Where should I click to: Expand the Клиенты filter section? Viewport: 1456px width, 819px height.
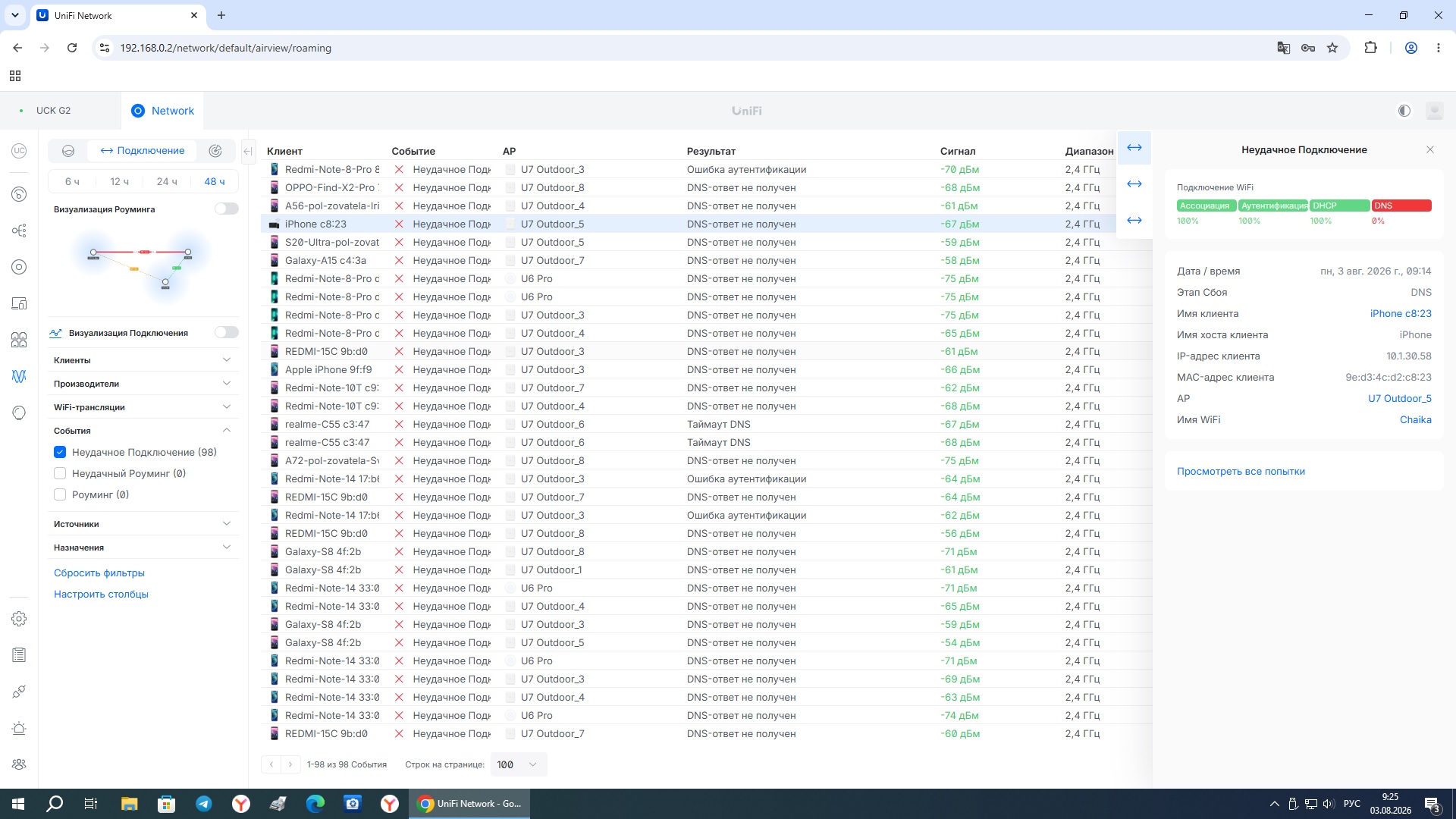click(143, 360)
